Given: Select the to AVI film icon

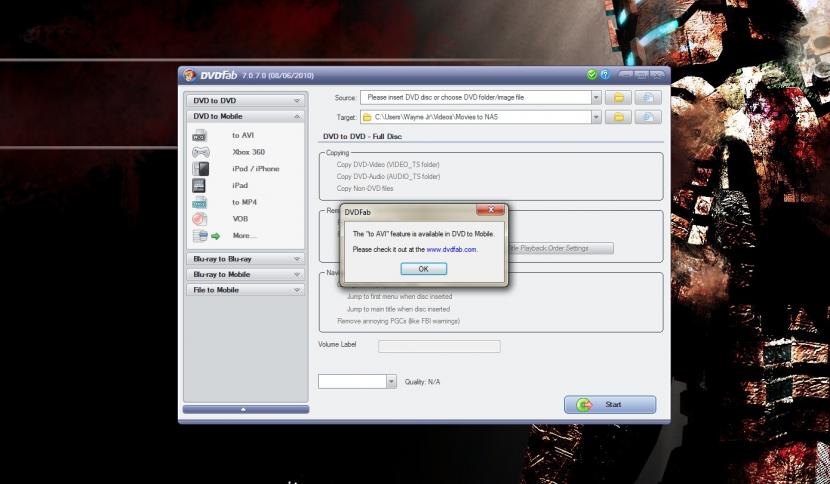Looking at the screenshot, I should [x=200, y=136].
